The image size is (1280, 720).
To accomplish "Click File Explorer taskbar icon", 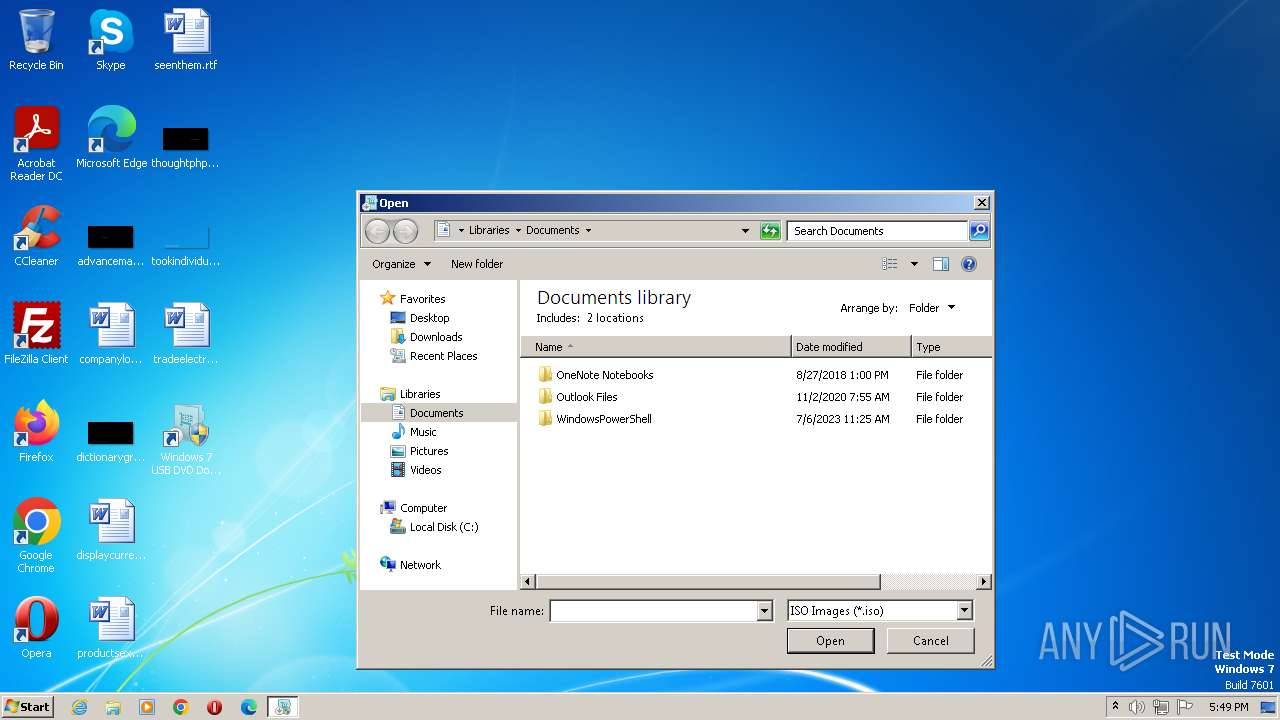I will coord(113,707).
